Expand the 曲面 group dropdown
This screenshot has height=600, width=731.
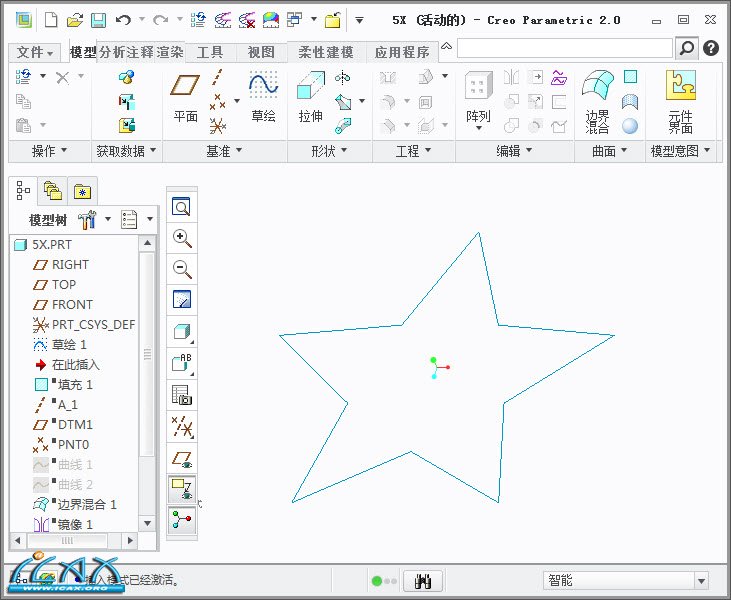pos(609,151)
